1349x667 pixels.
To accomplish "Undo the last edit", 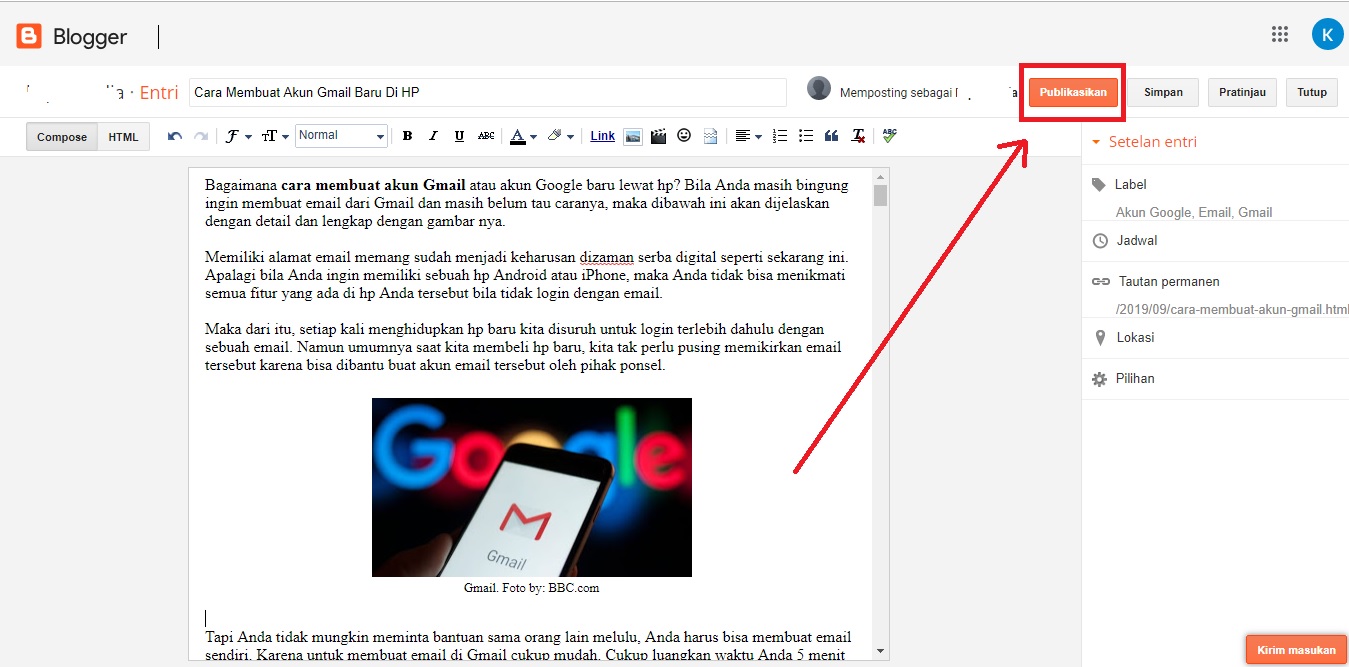I will pyautogui.click(x=175, y=136).
